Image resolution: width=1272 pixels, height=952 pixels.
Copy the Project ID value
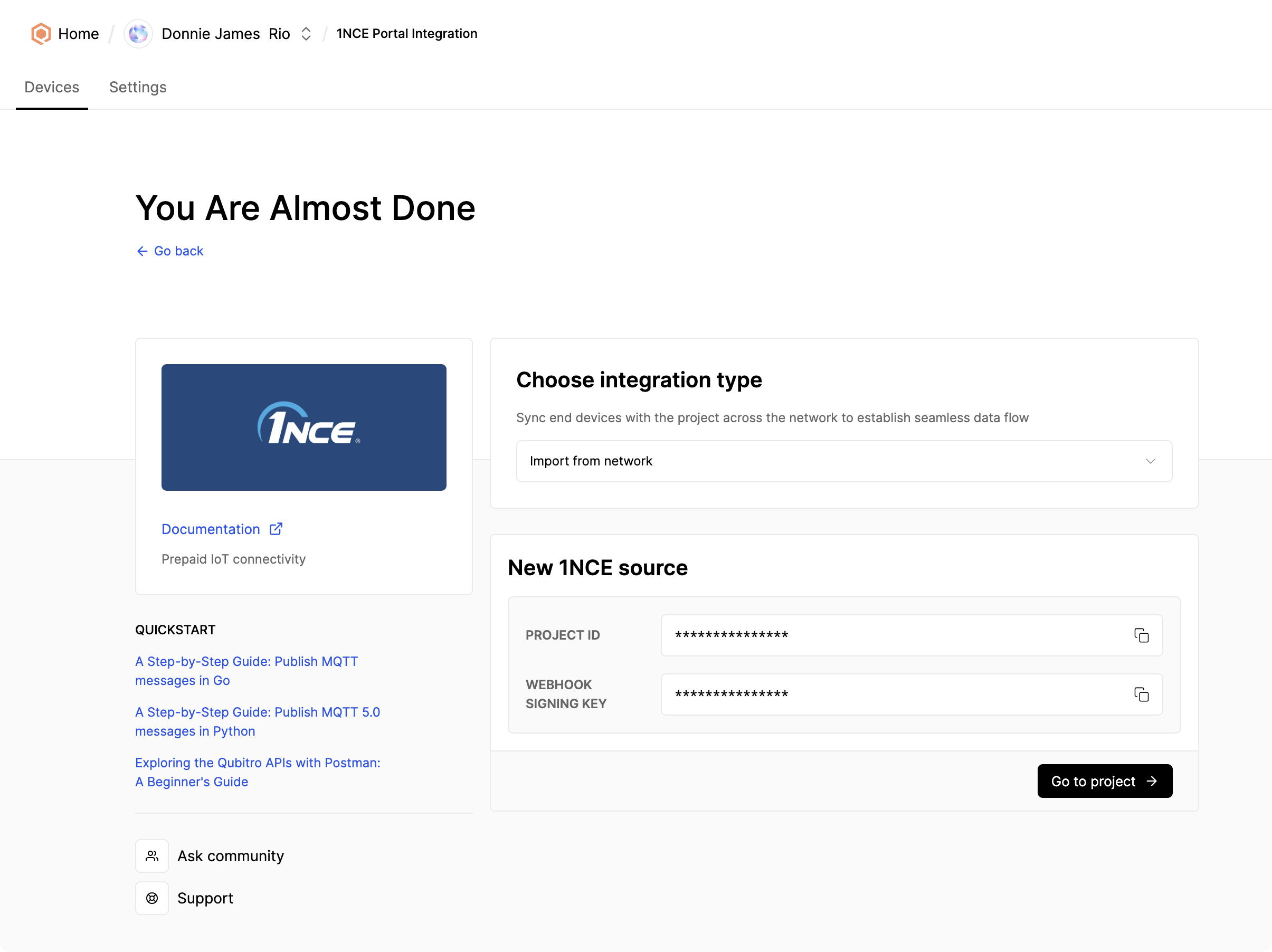(x=1141, y=635)
